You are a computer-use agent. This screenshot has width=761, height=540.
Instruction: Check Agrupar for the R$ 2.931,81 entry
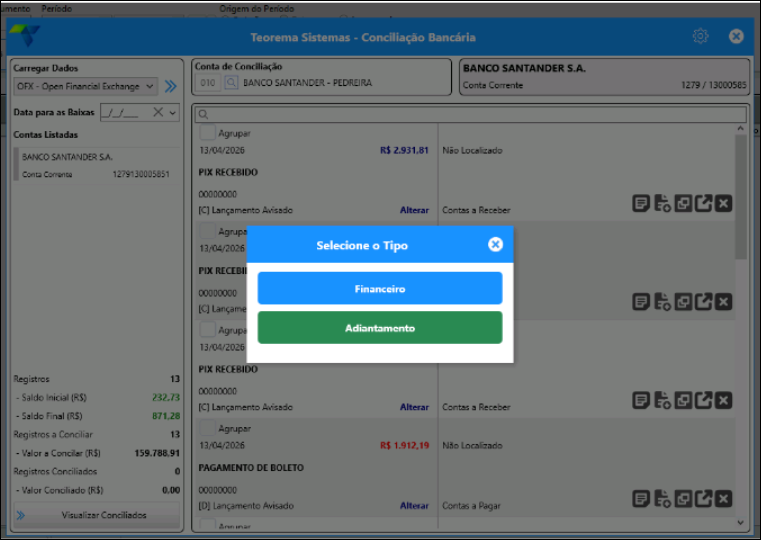[x=207, y=132]
